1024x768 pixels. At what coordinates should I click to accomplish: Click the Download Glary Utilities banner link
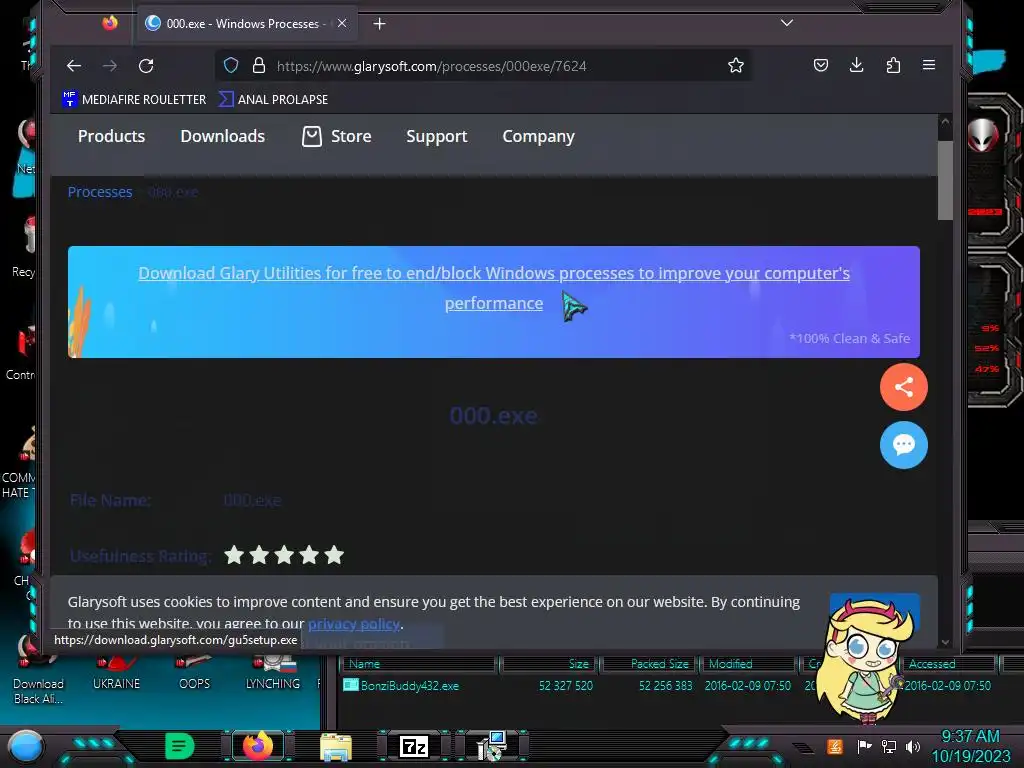494,288
